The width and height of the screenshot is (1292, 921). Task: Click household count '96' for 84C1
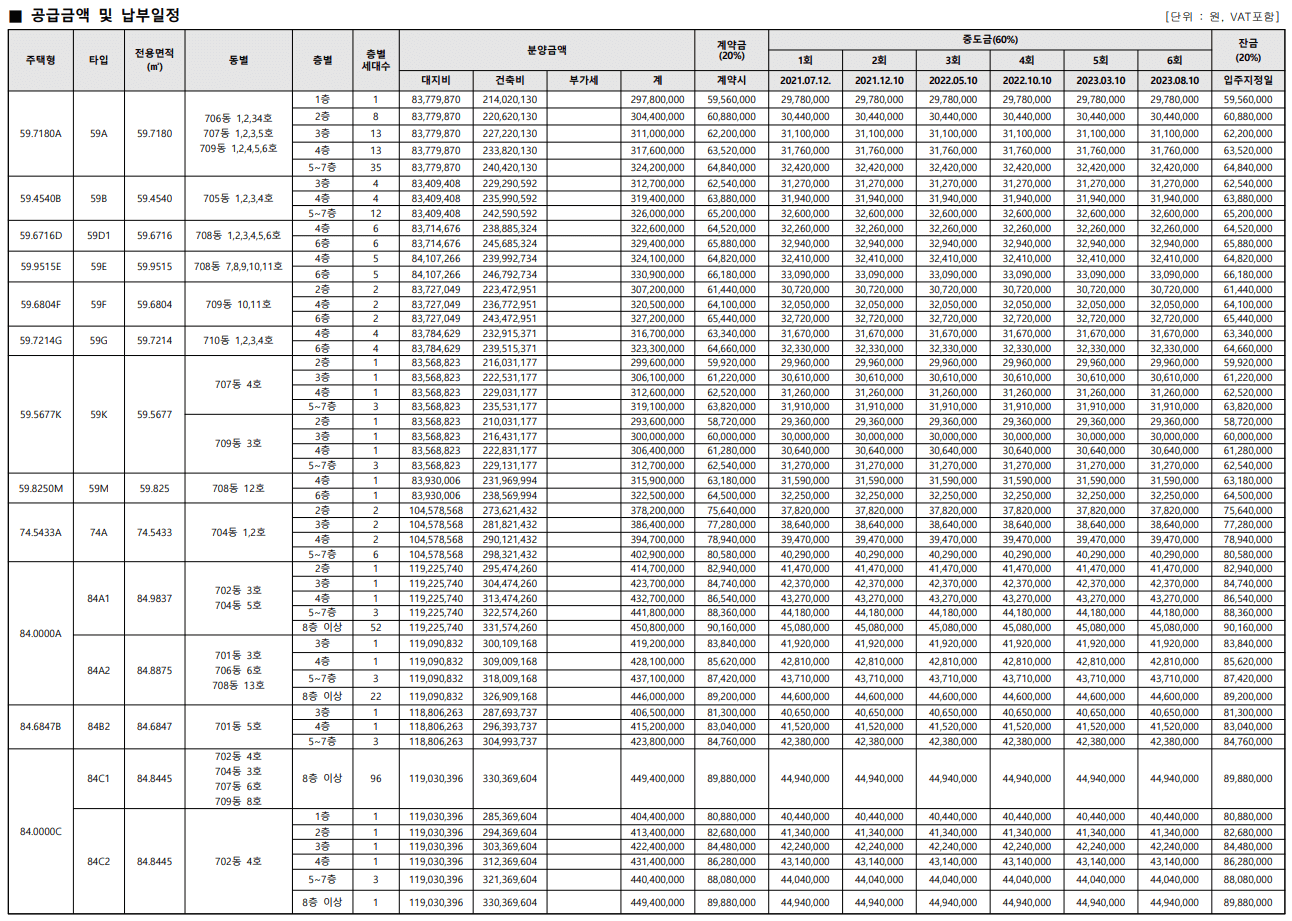pyautogui.click(x=375, y=778)
